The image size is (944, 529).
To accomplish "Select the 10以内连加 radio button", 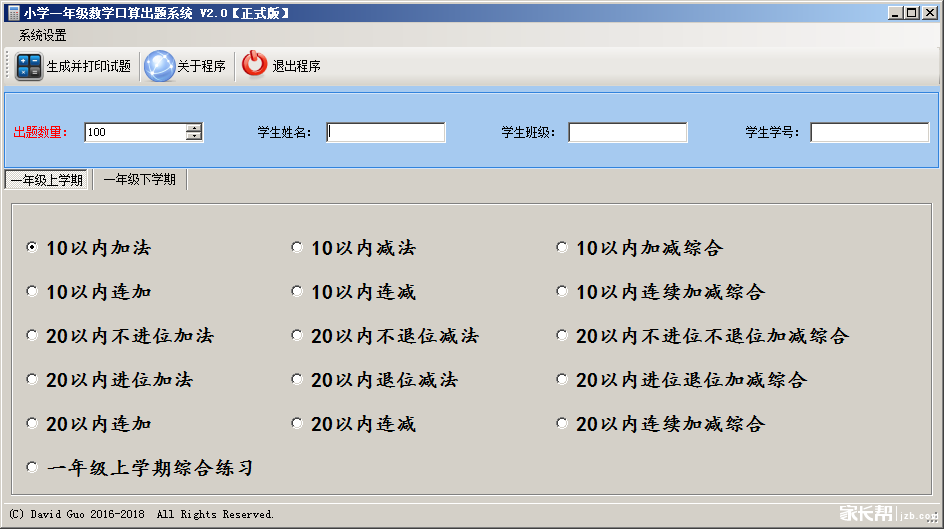I will coord(32,291).
